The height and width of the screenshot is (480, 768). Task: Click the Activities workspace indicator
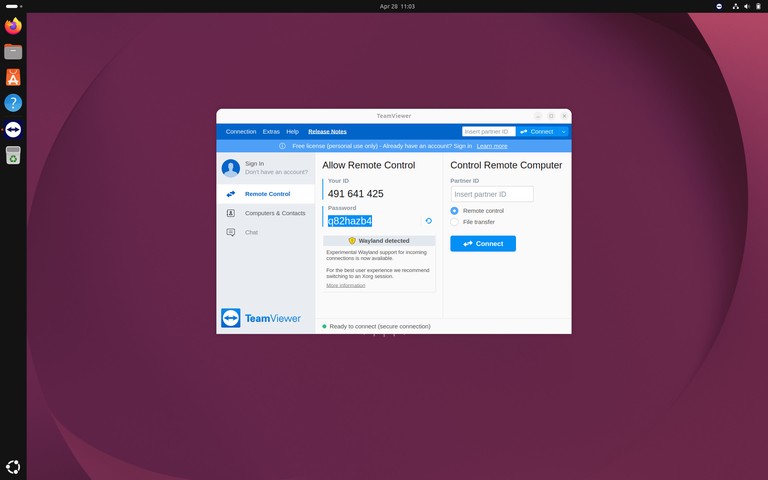click(x=14, y=6)
